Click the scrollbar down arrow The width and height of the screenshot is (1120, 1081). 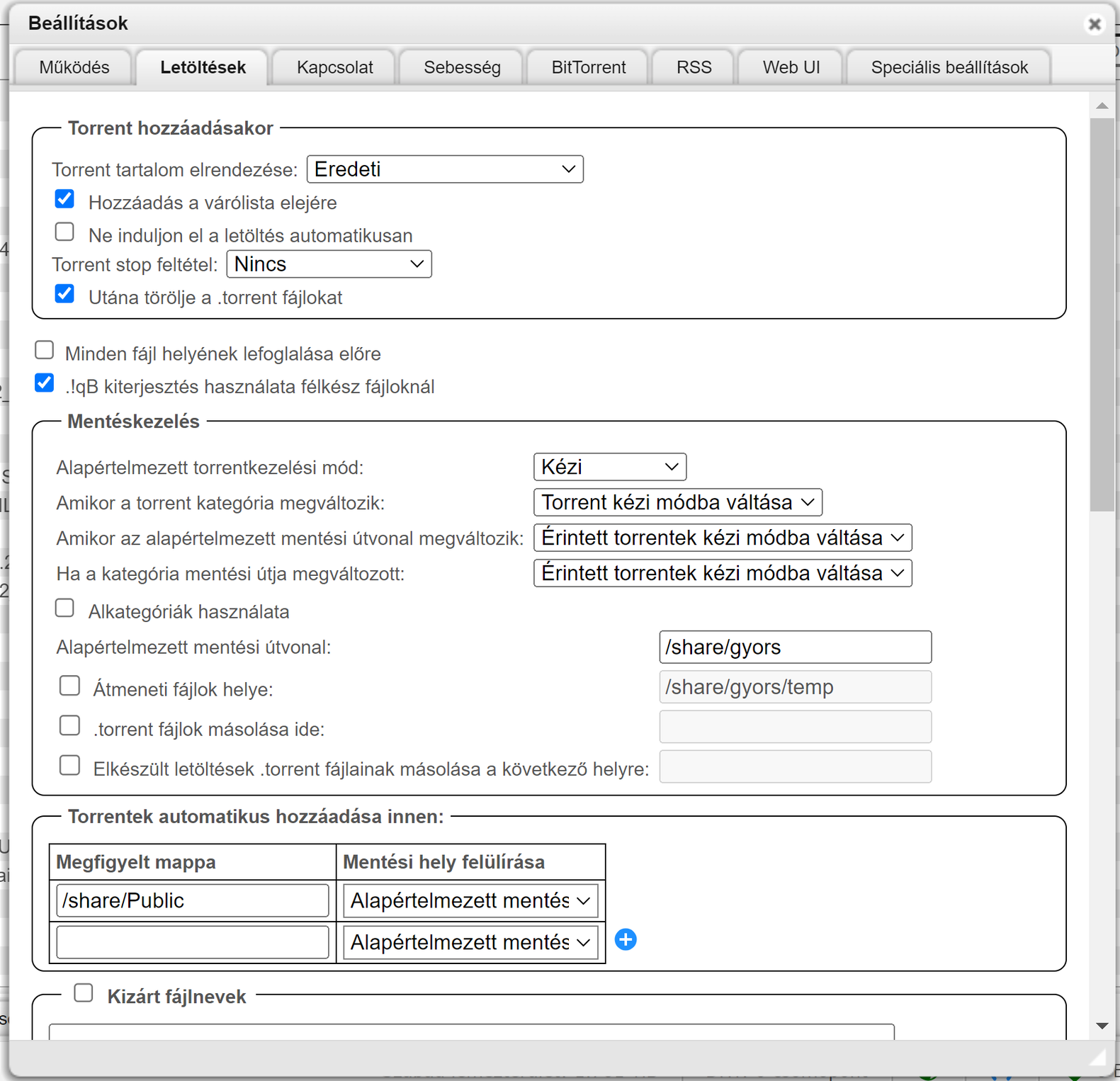pyautogui.click(x=1102, y=1026)
